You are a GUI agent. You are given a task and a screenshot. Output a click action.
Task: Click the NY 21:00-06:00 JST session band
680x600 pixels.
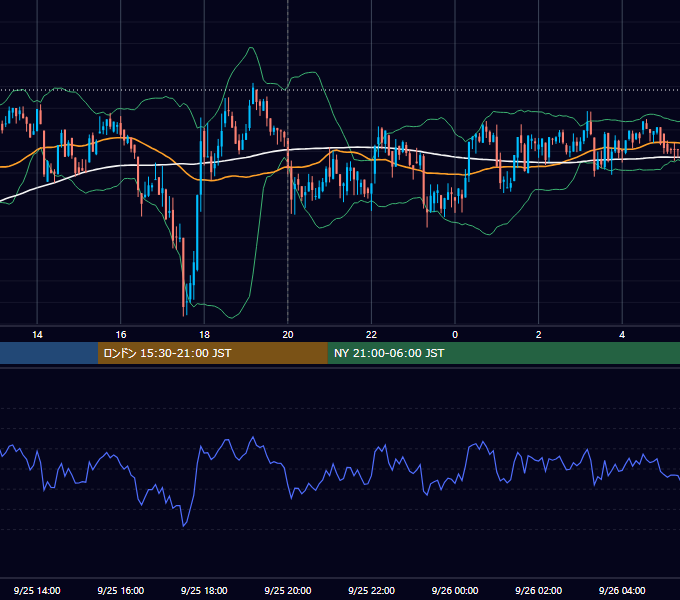pos(503,353)
